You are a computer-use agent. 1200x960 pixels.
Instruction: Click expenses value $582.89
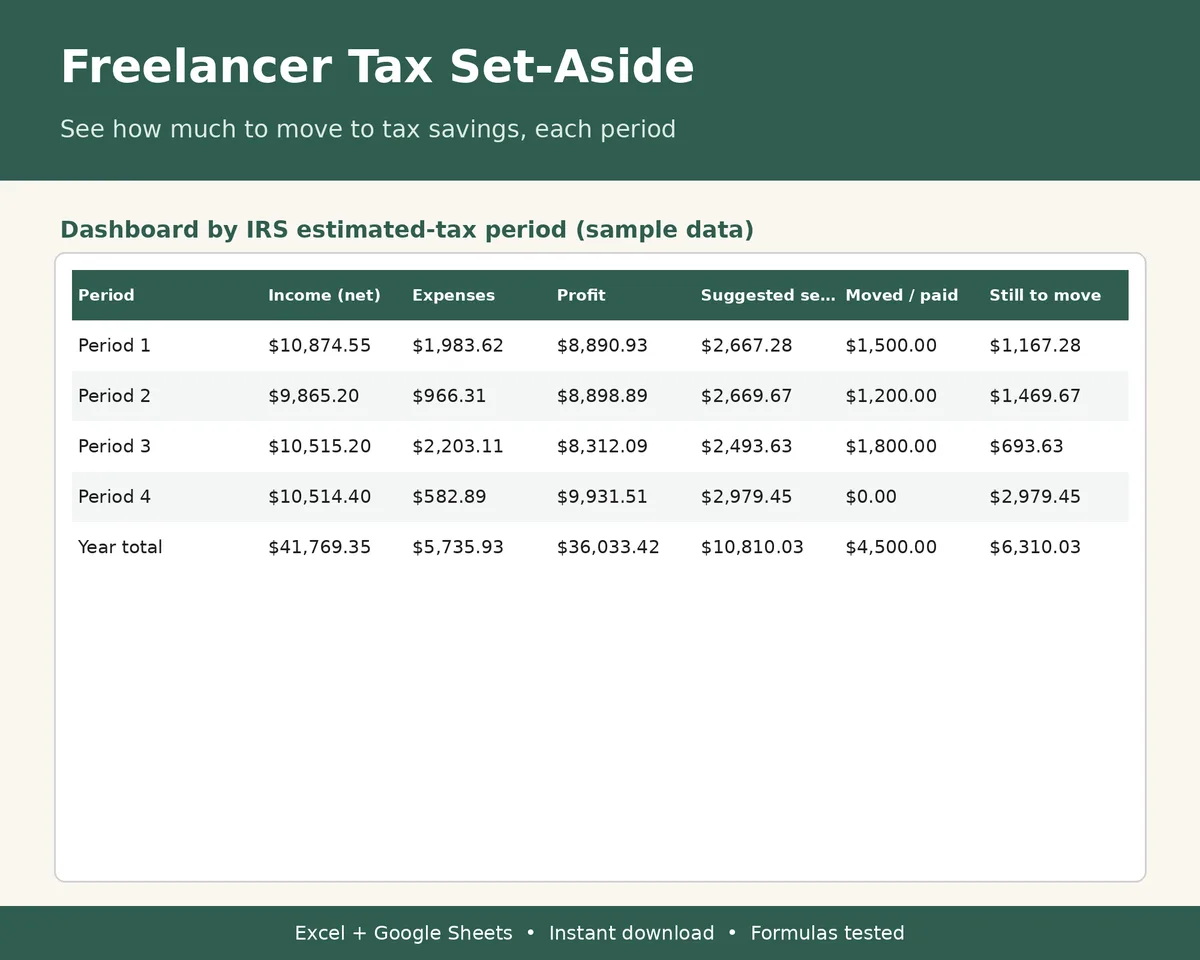[449, 496]
